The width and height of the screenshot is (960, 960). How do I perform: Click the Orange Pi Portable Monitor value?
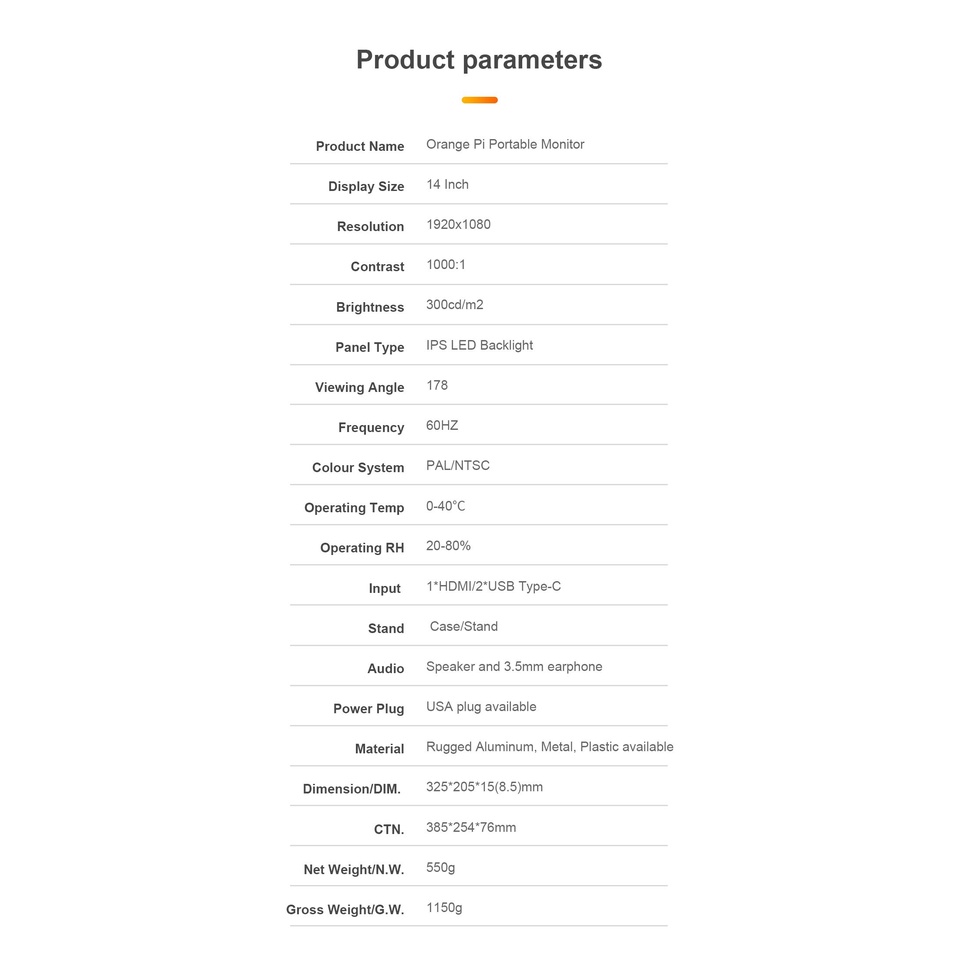pos(505,145)
